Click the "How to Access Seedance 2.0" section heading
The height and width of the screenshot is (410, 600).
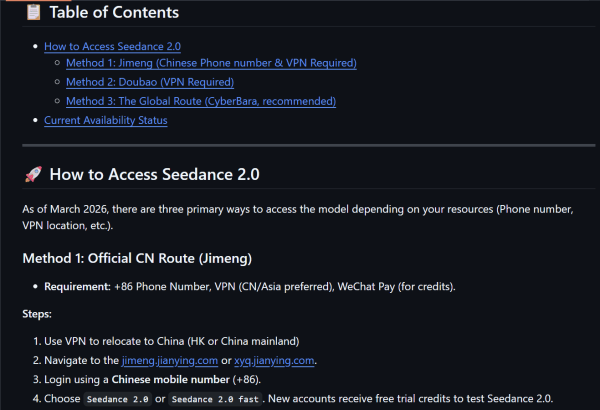click(x=154, y=174)
